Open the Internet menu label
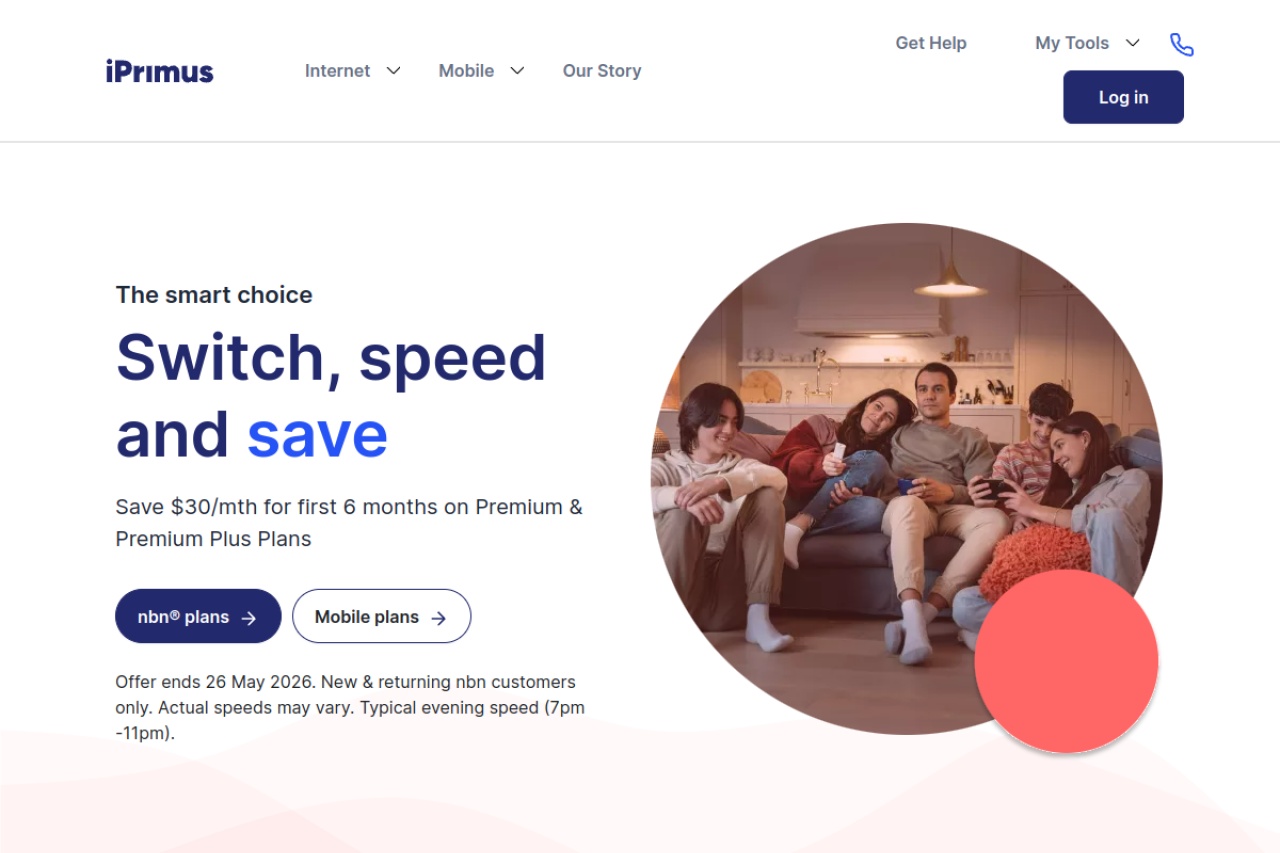 (337, 71)
